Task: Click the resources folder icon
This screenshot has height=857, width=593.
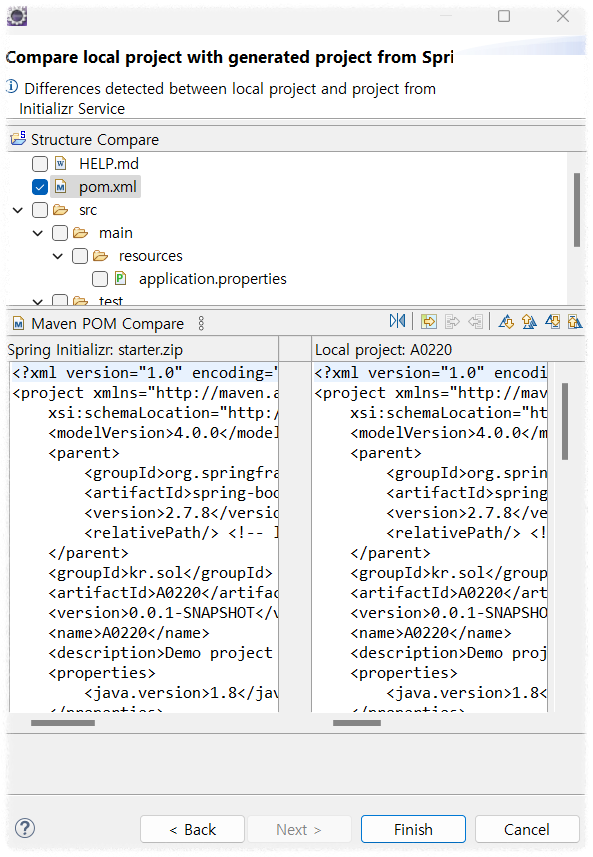Action: pyautogui.click(x=101, y=256)
